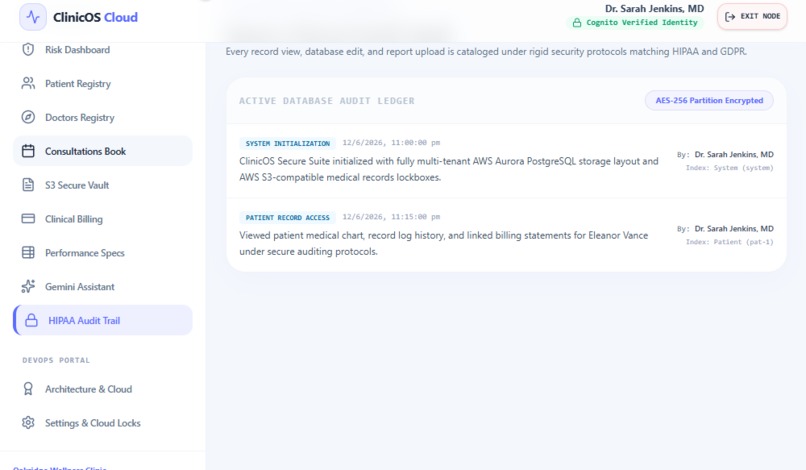806x470 pixels.
Task: Click the Settings & Cloud Locks gear icon
Action: click(28, 423)
